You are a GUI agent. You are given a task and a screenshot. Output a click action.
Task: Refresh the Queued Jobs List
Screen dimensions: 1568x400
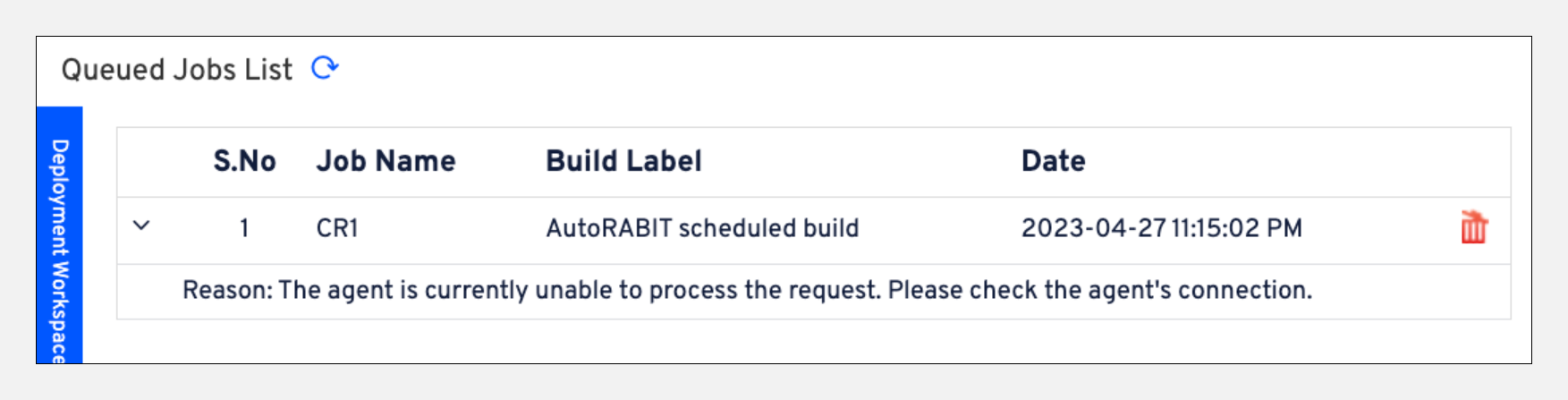click(x=325, y=68)
